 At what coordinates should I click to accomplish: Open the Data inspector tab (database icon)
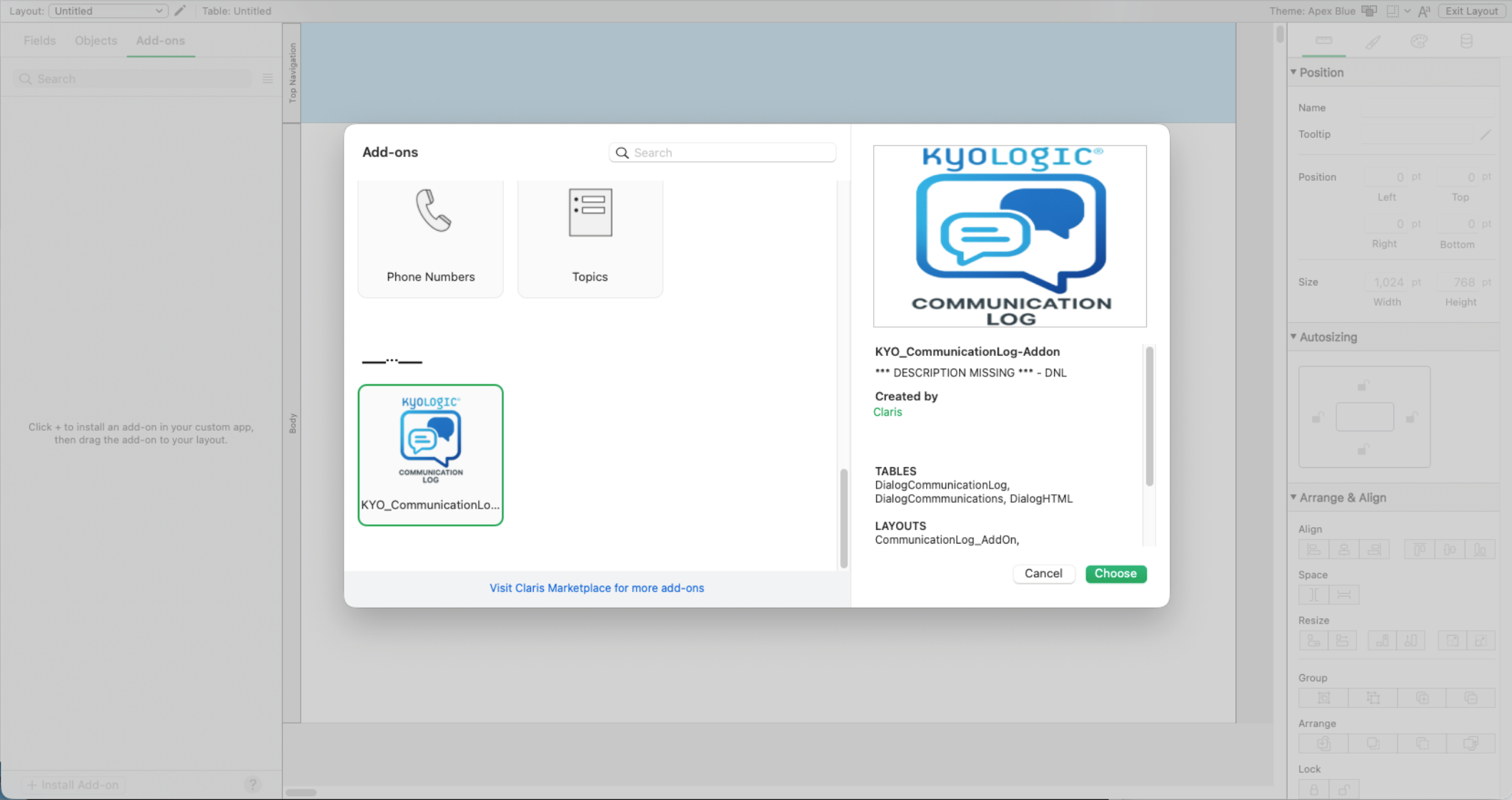pos(1466,41)
